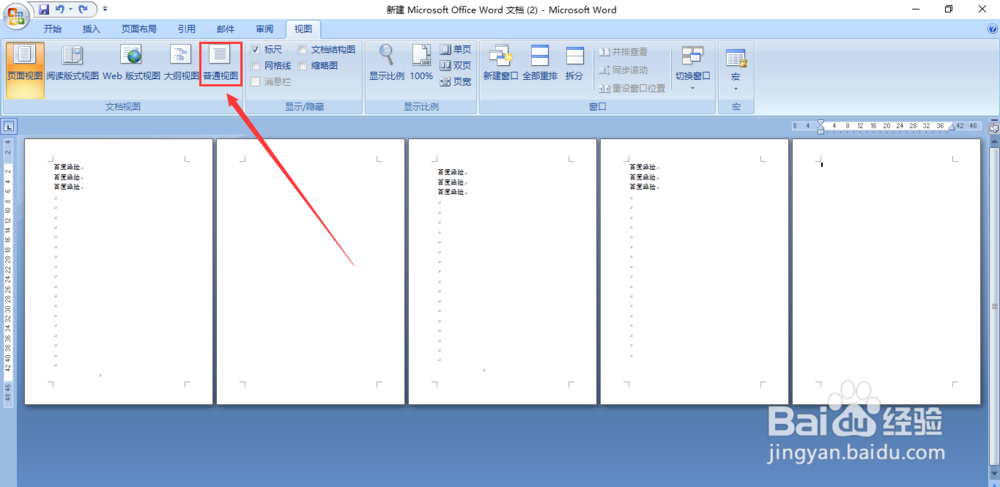The width and height of the screenshot is (1000, 487).
Task: Click 全部重排 arrange all
Action: [x=540, y=63]
